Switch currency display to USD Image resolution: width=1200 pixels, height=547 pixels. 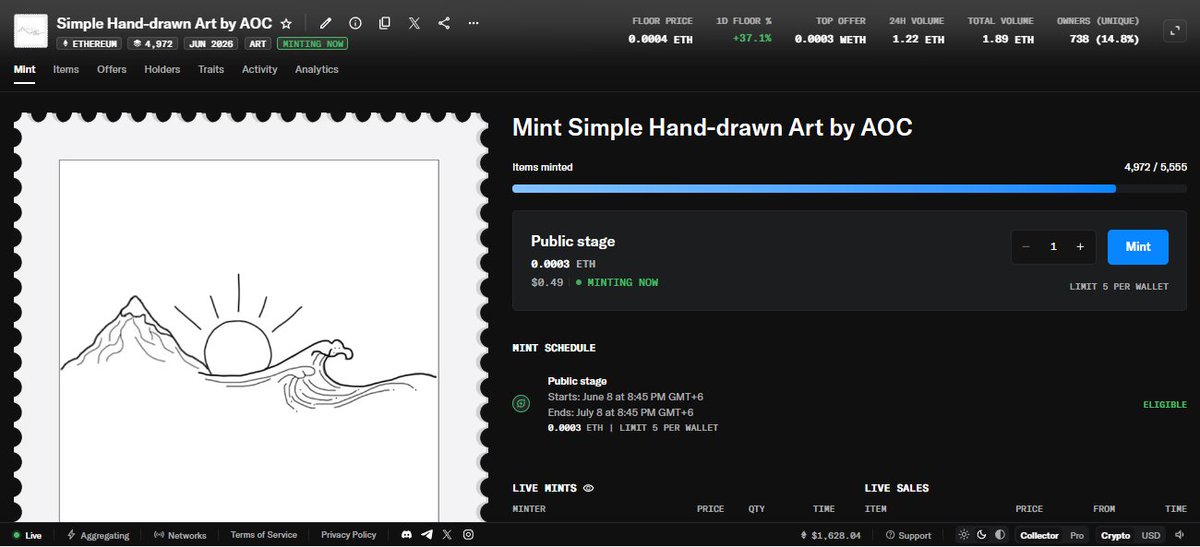coord(1151,535)
